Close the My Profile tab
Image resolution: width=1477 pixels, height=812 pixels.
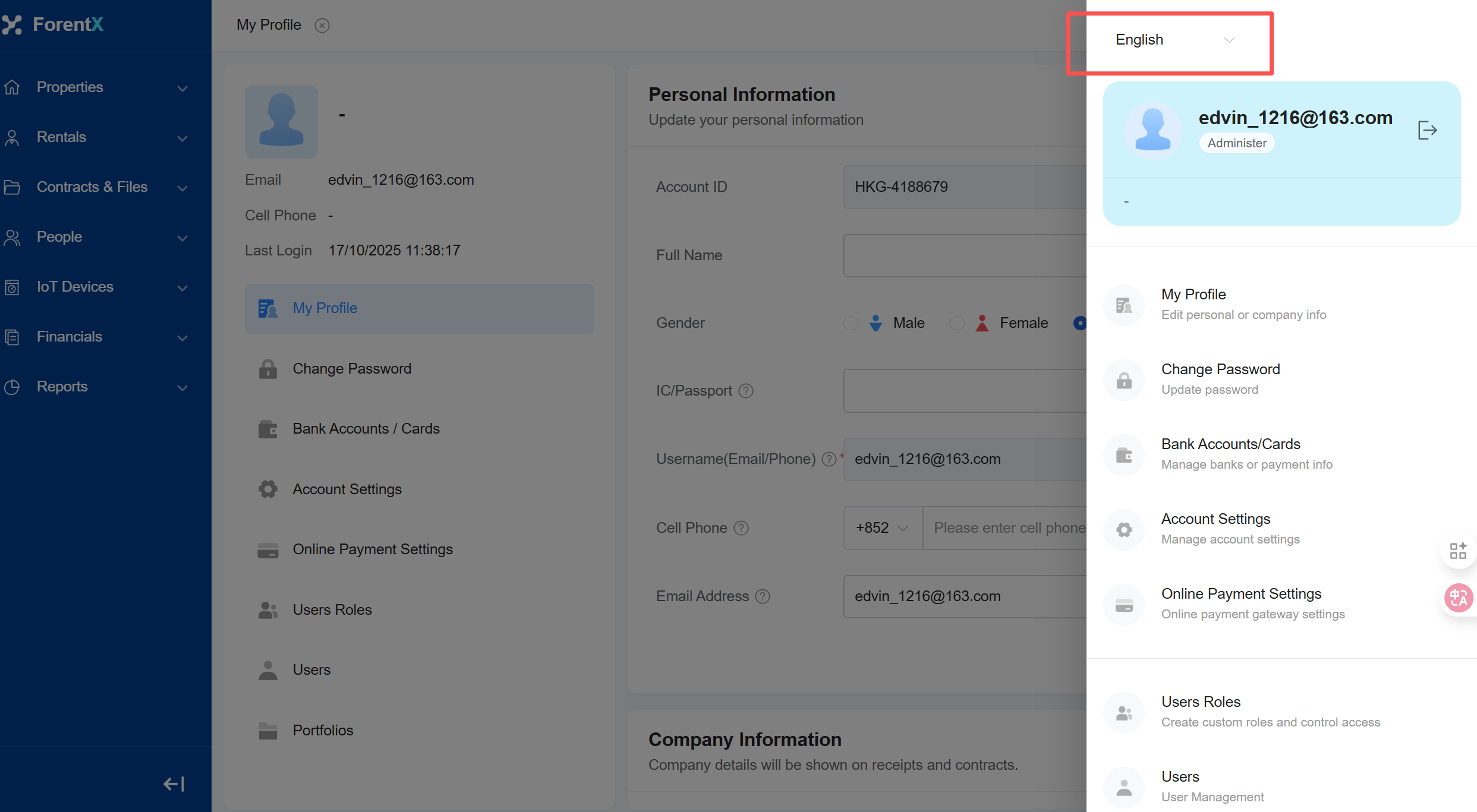click(322, 26)
